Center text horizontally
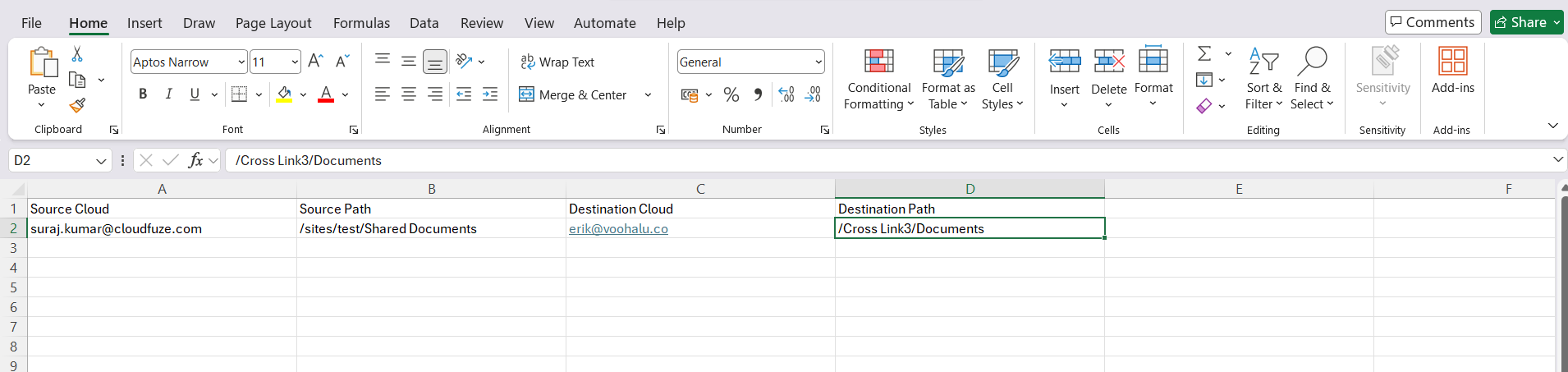Screen dimensions: 1568x372 (409, 94)
